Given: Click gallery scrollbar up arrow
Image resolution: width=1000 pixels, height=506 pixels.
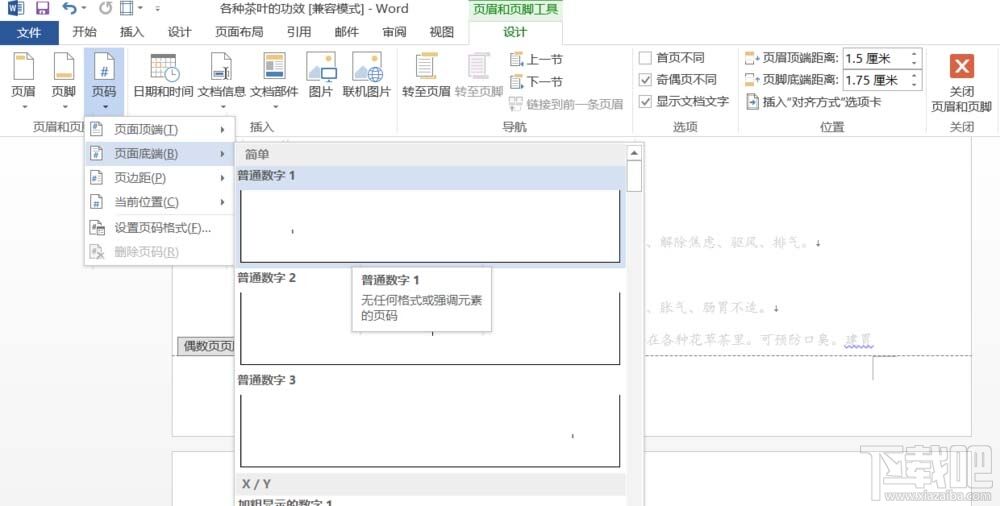Looking at the screenshot, I should click(x=634, y=153).
